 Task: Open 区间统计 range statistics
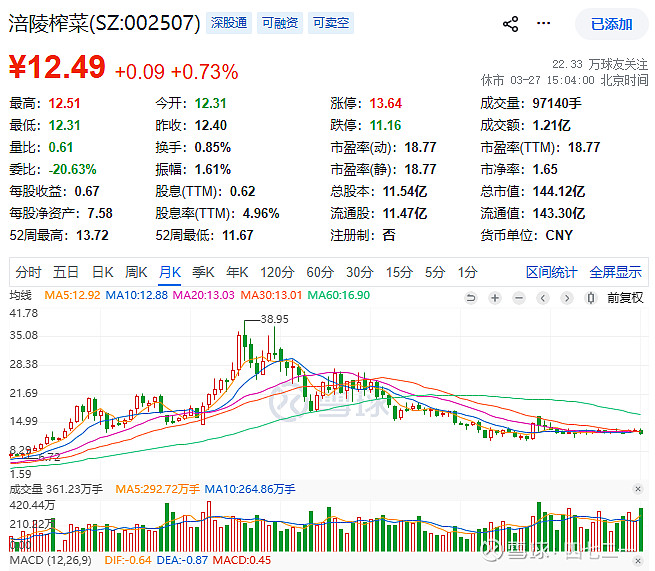pyautogui.click(x=551, y=272)
